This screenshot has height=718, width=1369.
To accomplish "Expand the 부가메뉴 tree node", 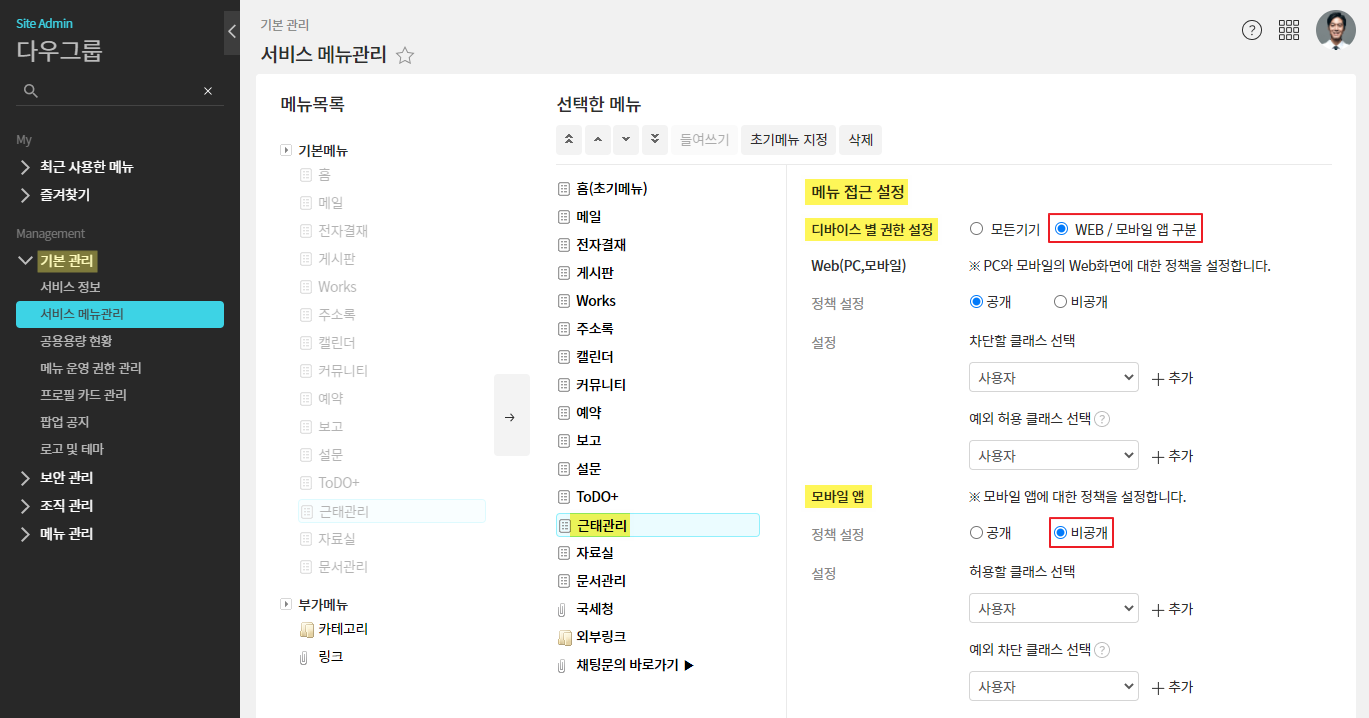I will tap(286, 604).
